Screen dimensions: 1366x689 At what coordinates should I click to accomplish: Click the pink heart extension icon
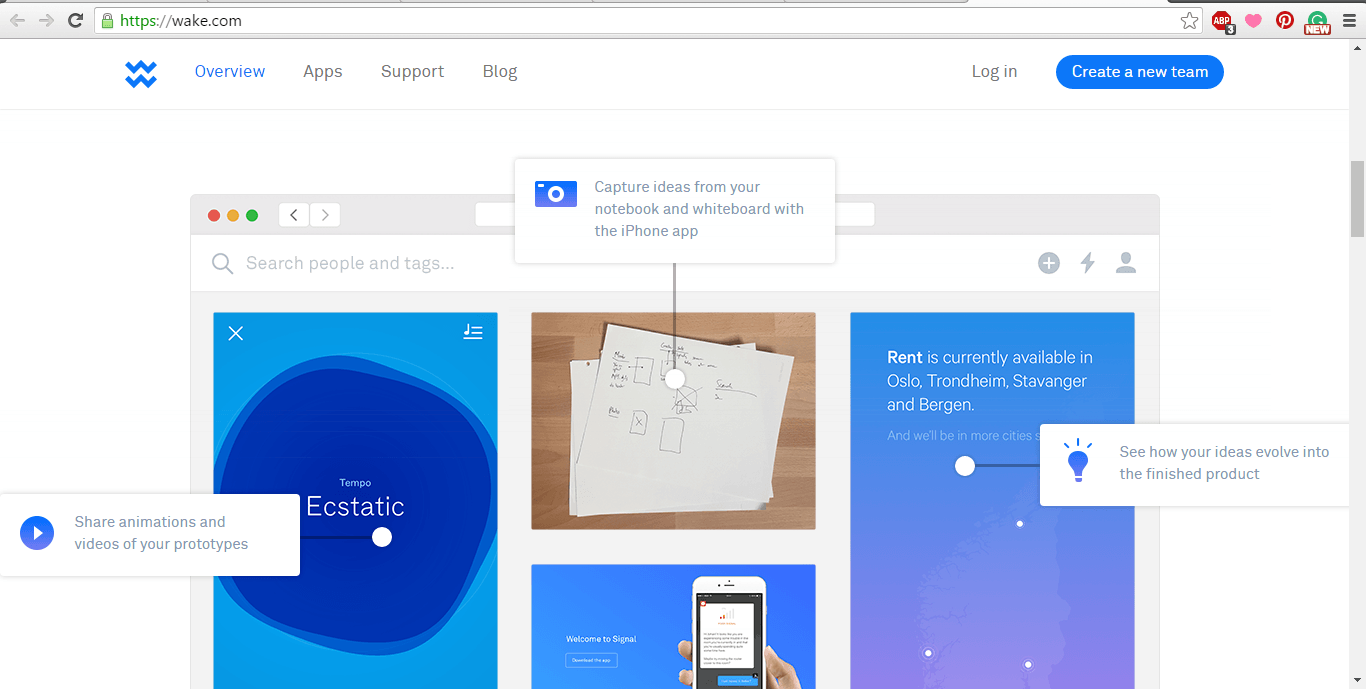point(1253,20)
